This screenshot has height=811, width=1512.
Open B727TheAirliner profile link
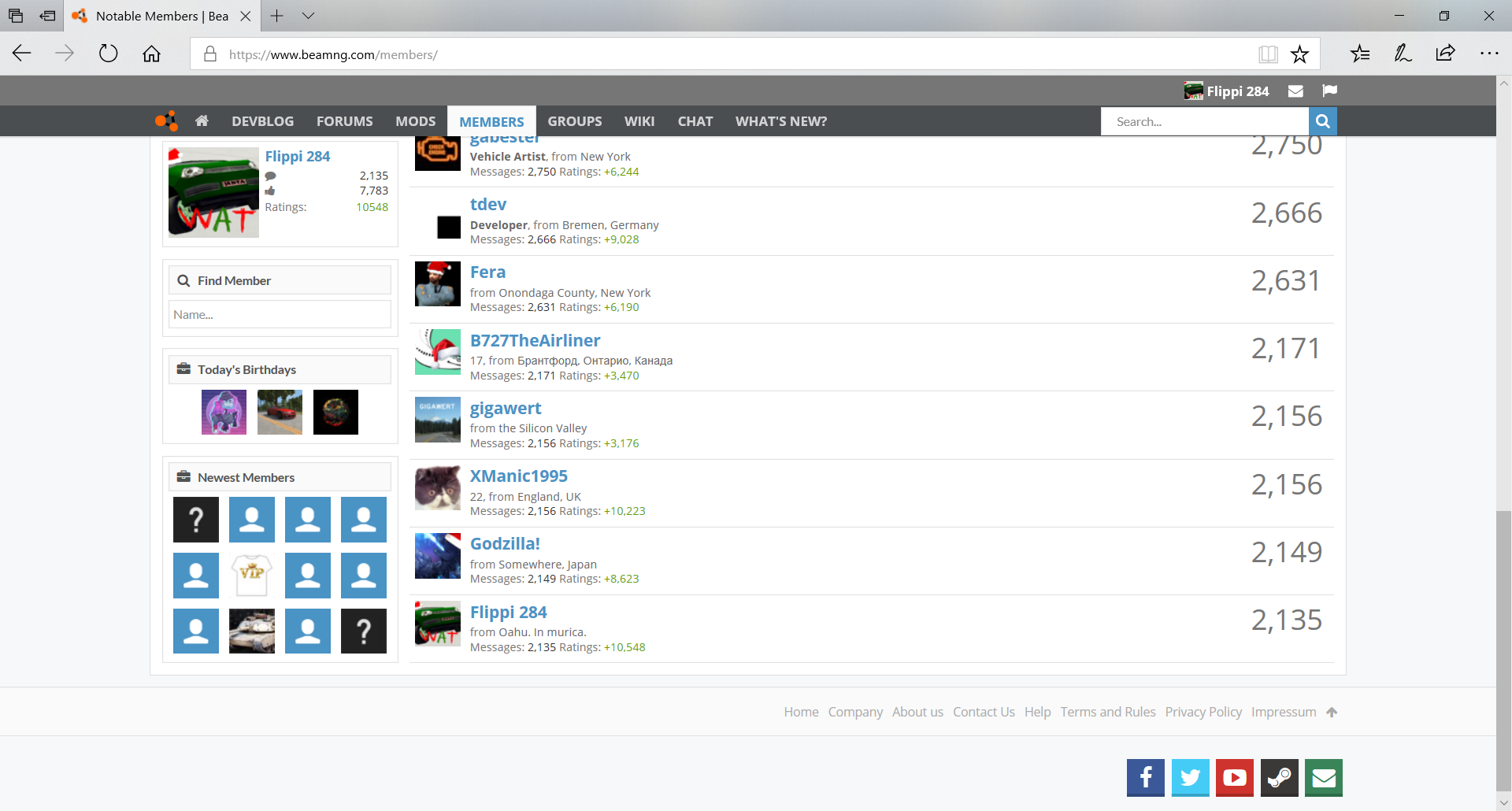(x=535, y=340)
